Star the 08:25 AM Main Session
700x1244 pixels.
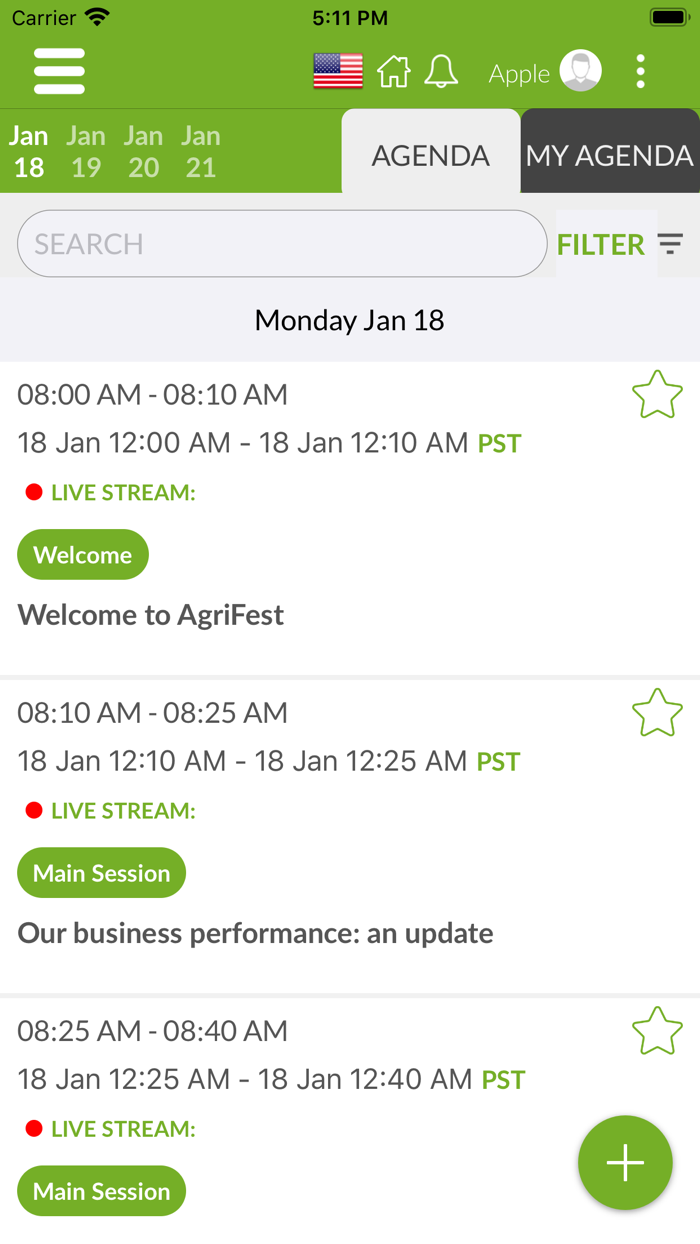pyautogui.click(x=657, y=1031)
